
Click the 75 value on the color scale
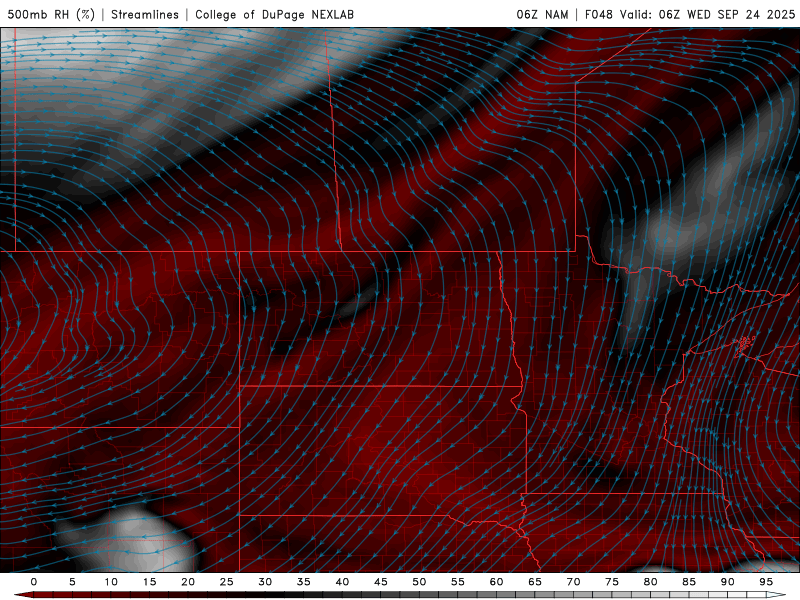(611, 582)
